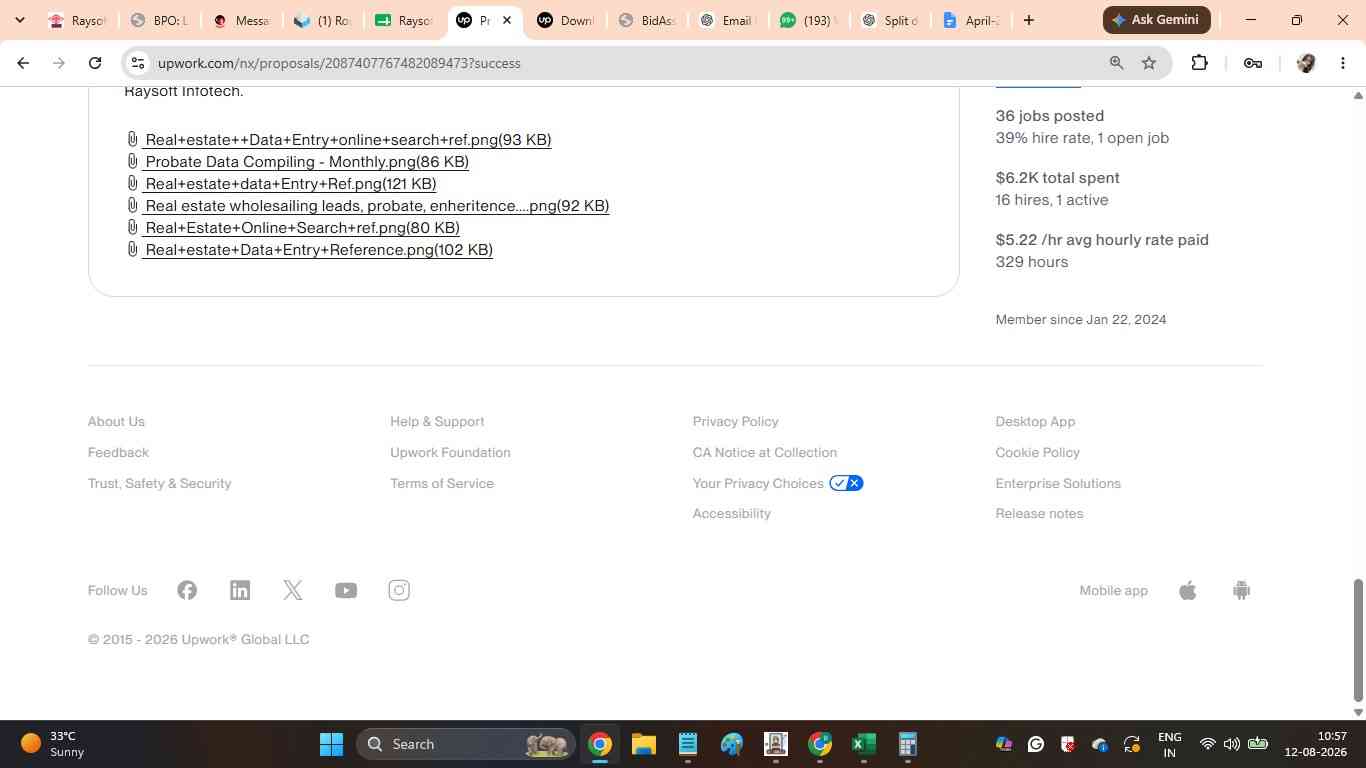The width and height of the screenshot is (1366, 768).
Task: Toggle Your Privacy Choices switch
Action: [846, 483]
